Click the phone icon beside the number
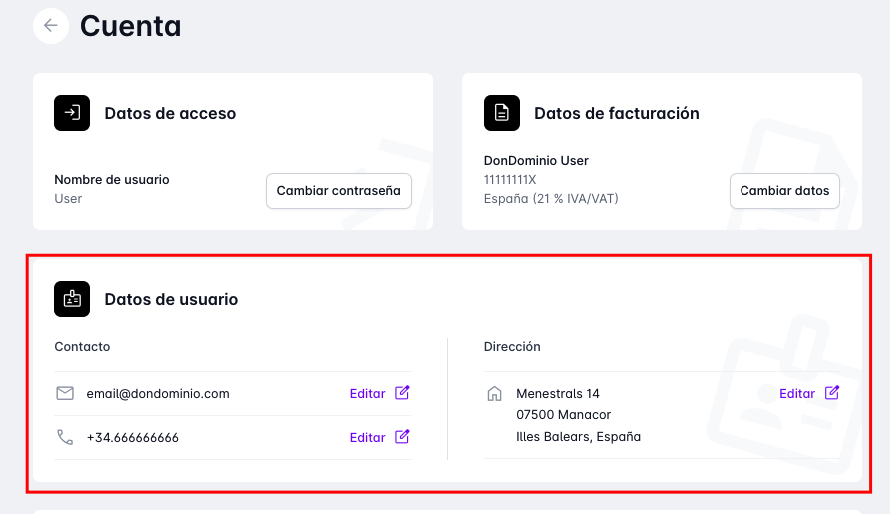This screenshot has width=890, height=514. [x=66, y=437]
